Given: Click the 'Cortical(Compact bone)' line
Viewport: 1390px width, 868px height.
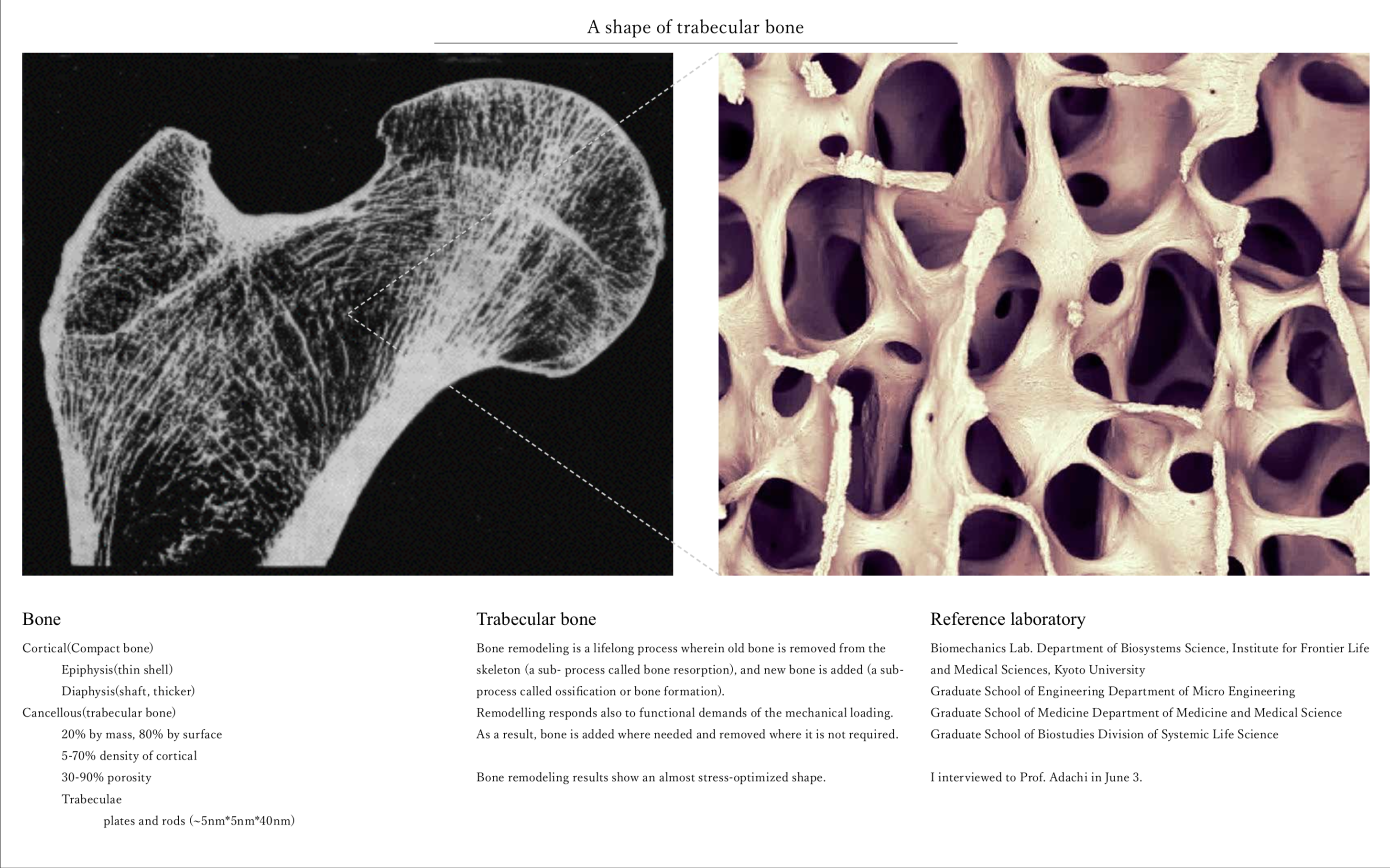Looking at the screenshot, I should [88, 648].
